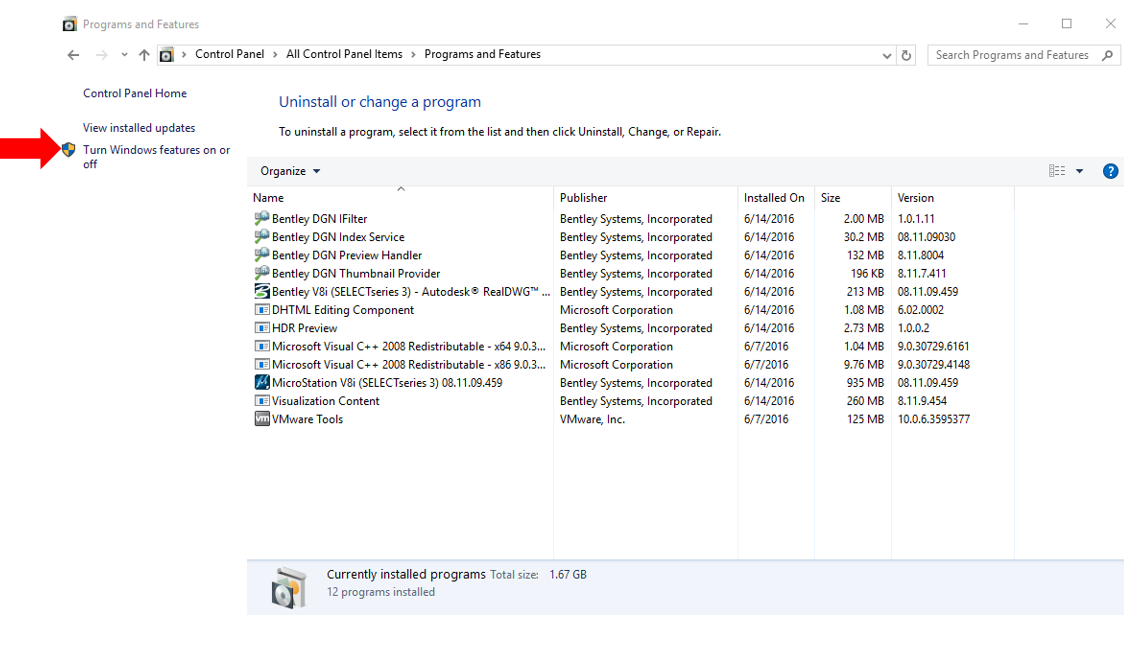Open View installed updates link

[x=139, y=128]
